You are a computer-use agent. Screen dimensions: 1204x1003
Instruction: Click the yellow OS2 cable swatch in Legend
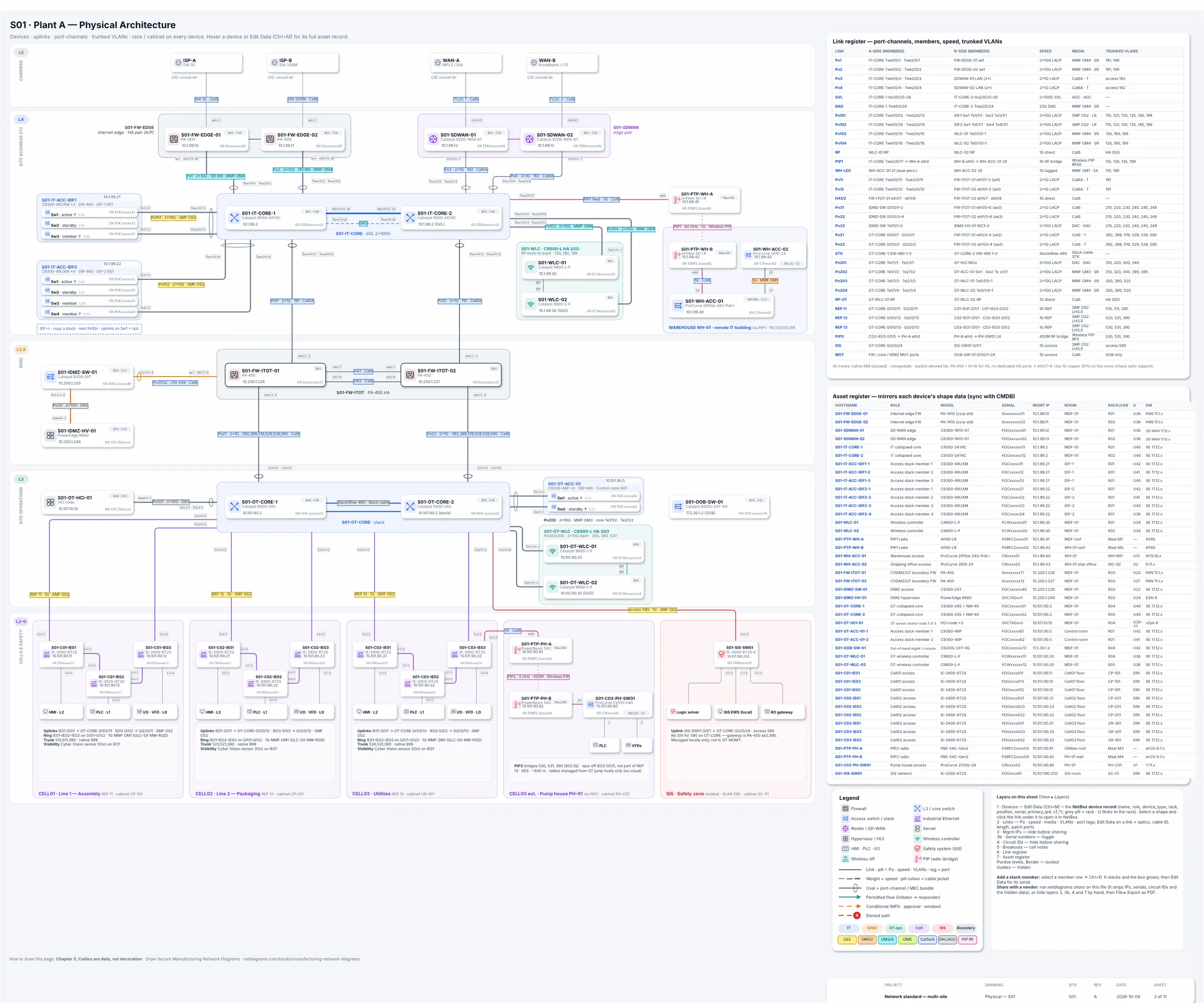[x=847, y=939]
